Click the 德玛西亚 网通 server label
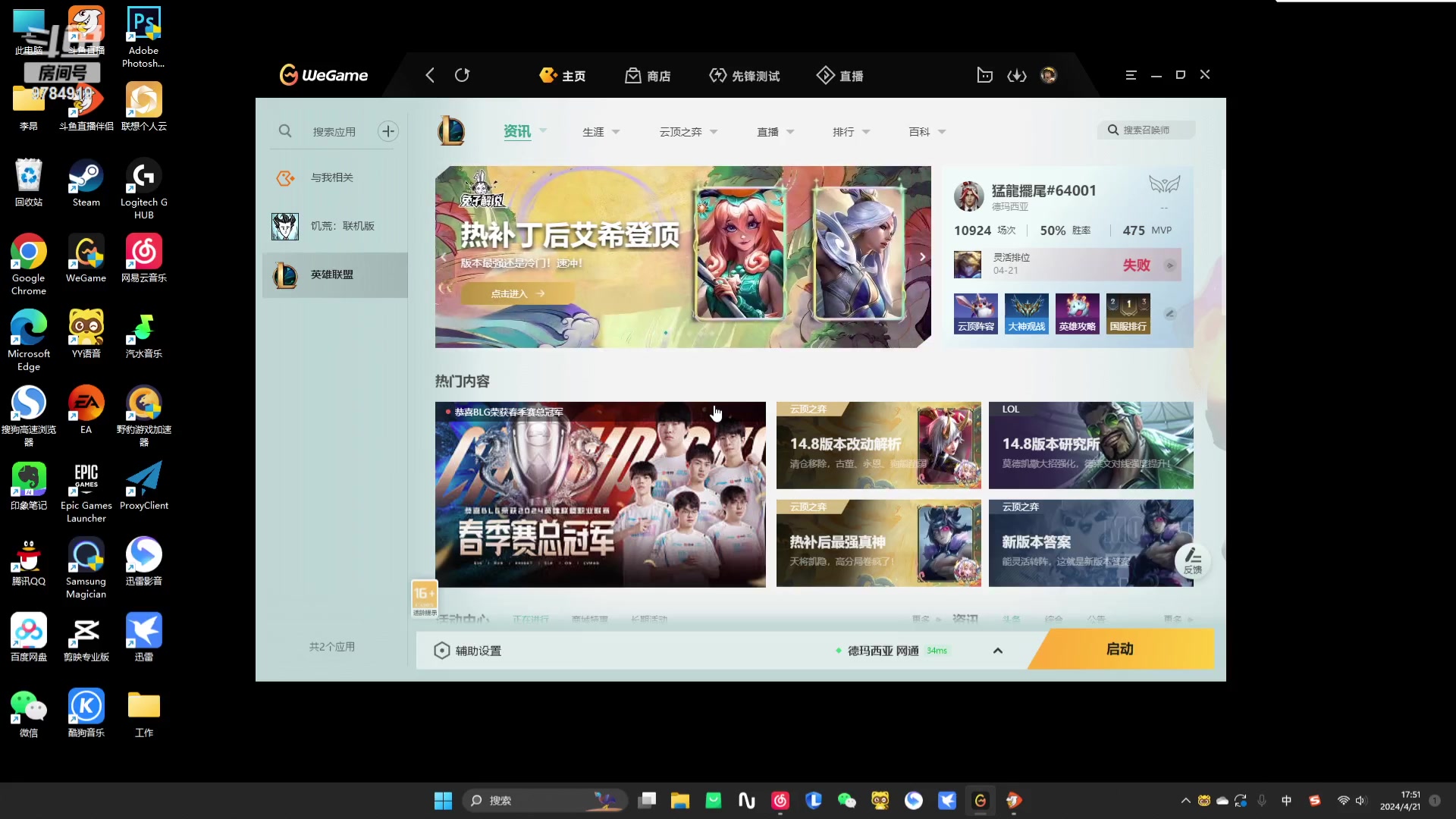Screen dimensions: 1456x819 click(883, 651)
